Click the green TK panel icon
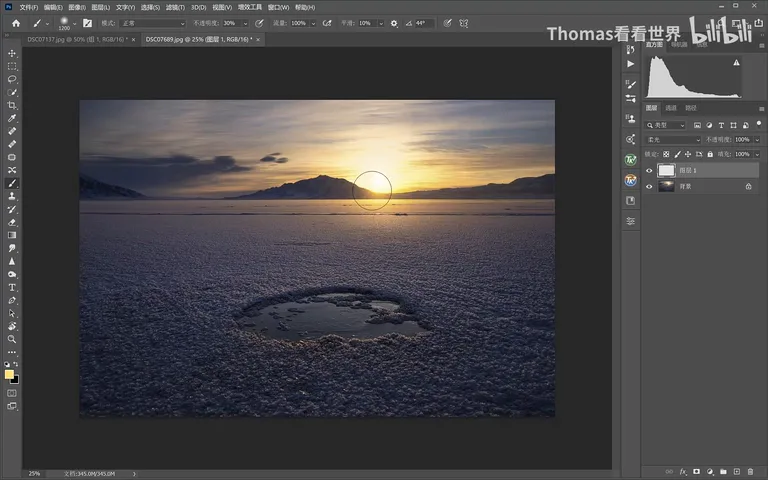This screenshot has width=768, height=480. click(630, 160)
